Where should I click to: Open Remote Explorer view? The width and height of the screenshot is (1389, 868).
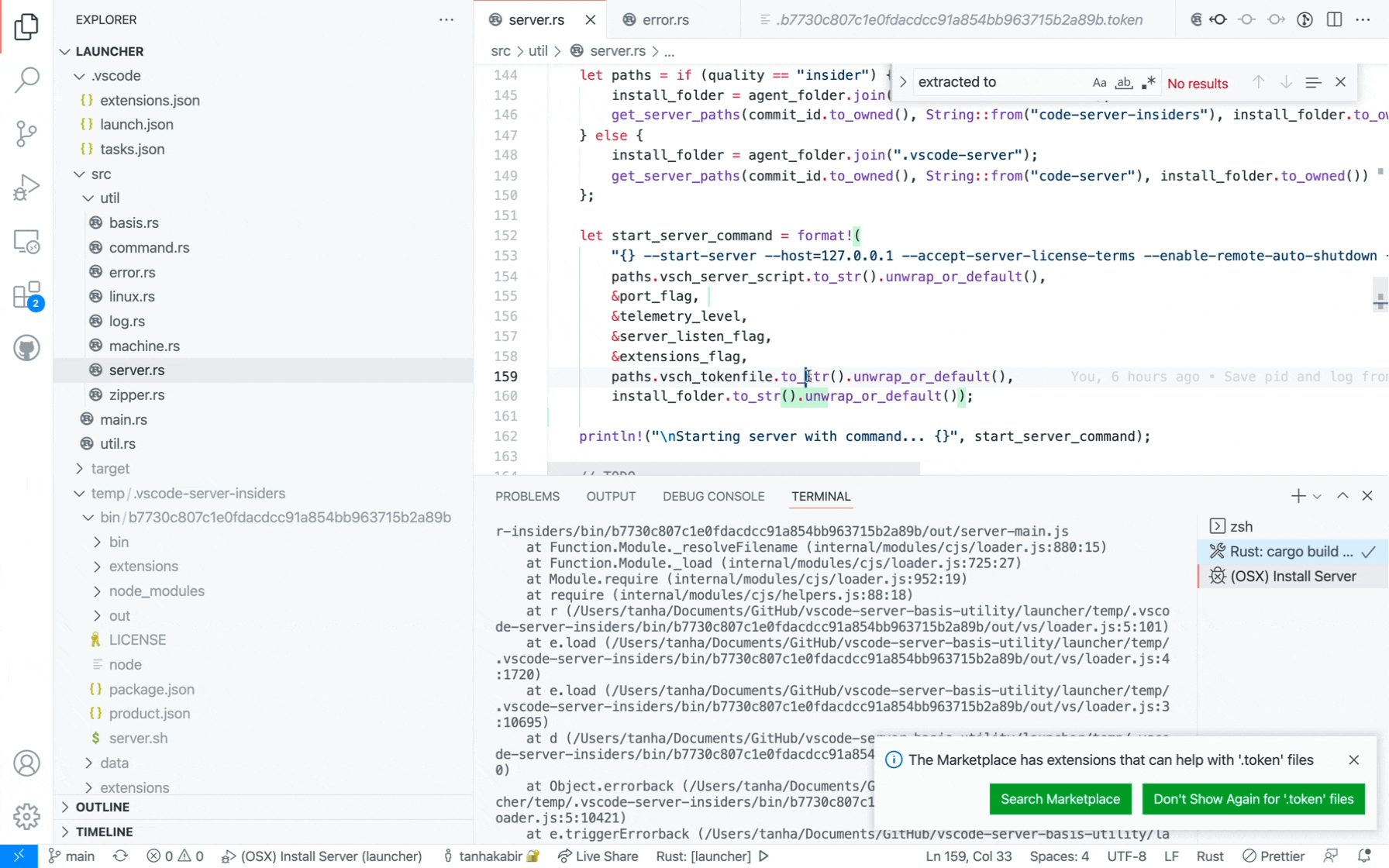point(26,242)
